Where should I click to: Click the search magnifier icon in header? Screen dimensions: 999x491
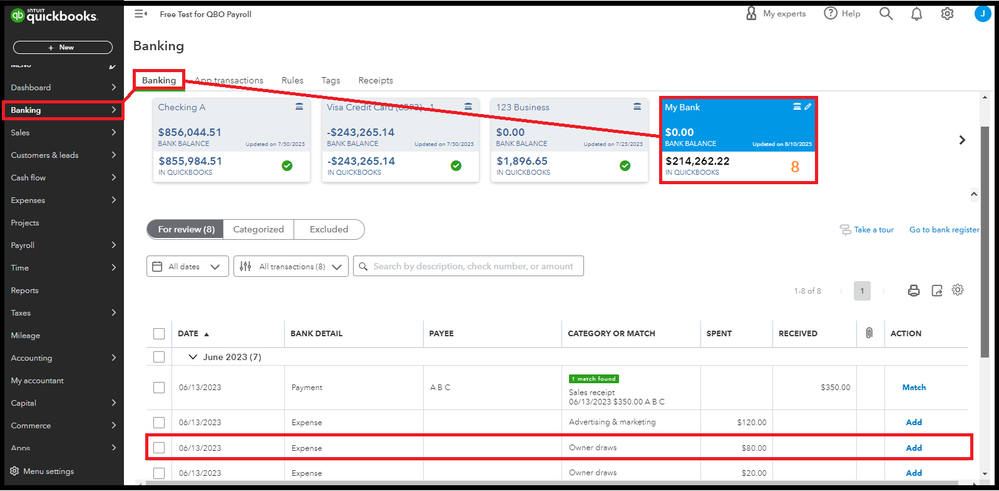click(x=886, y=13)
